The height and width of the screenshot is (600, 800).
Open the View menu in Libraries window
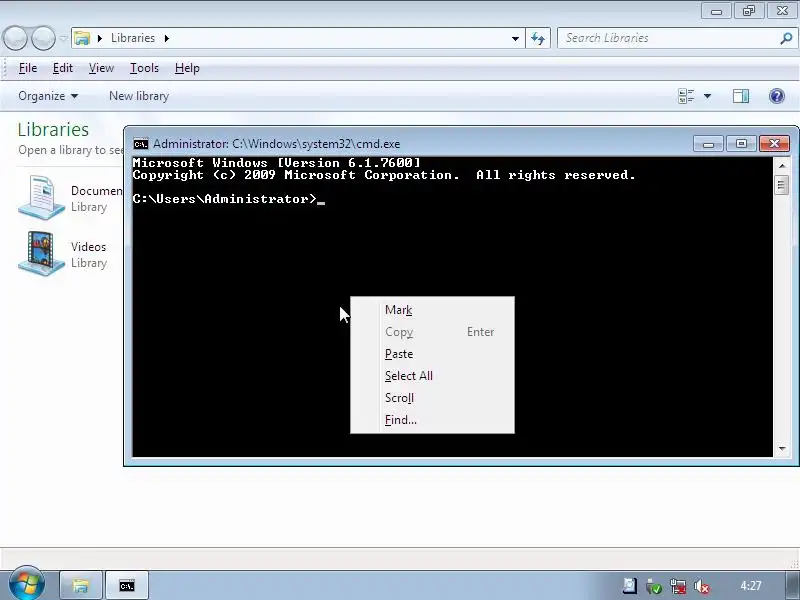tap(101, 68)
